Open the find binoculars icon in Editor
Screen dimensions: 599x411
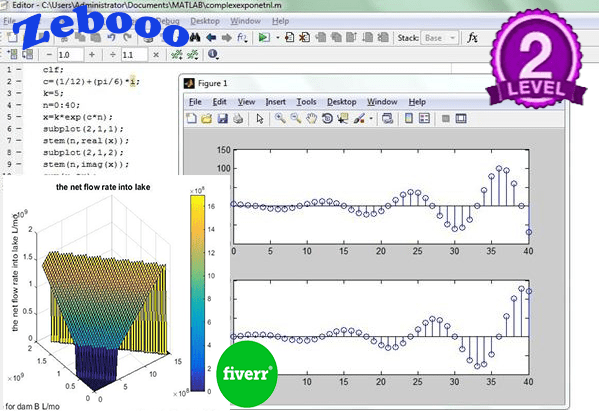click(195, 37)
